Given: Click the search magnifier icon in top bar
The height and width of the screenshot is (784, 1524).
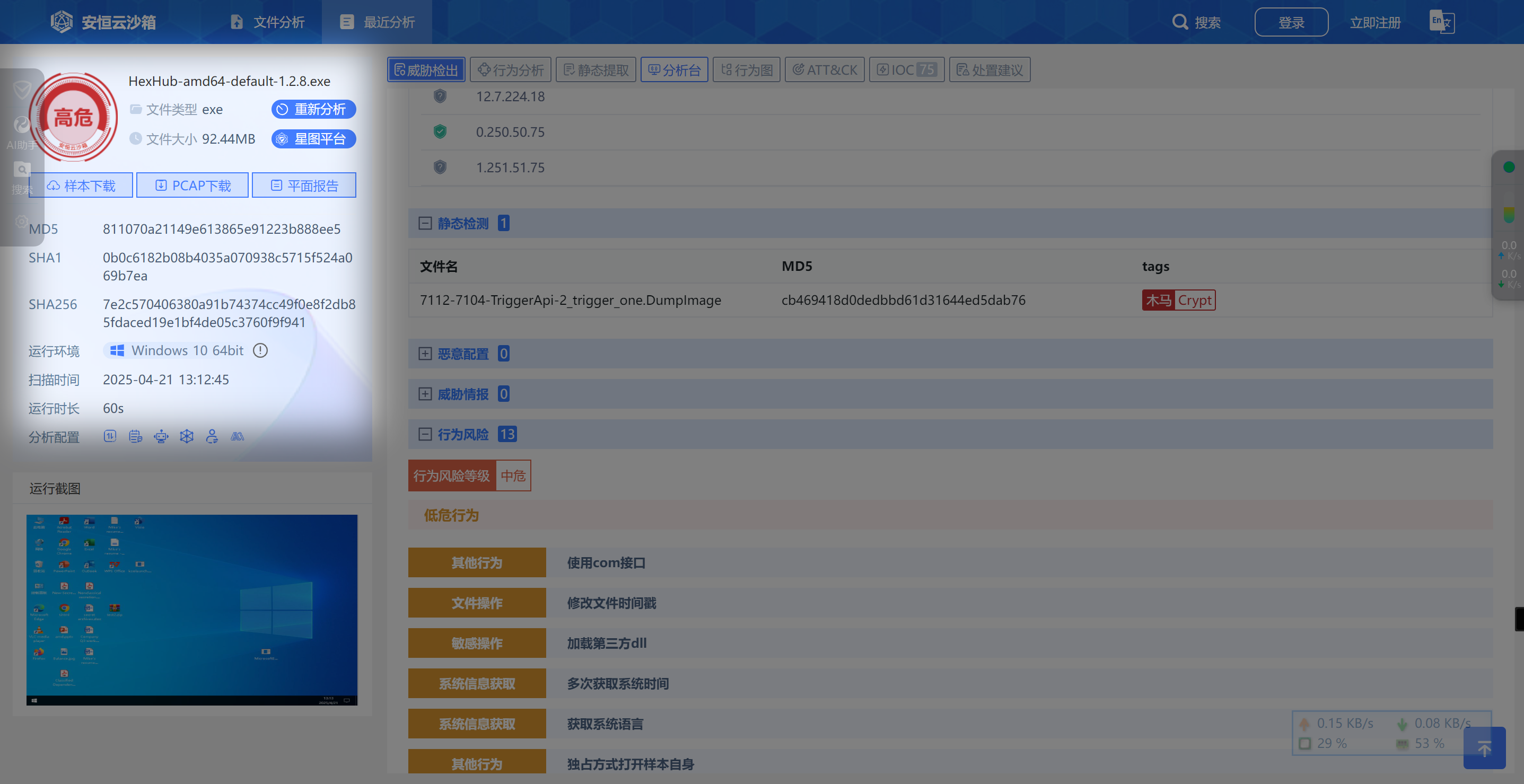Looking at the screenshot, I should pyautogui.click(x=1179, y=22).
